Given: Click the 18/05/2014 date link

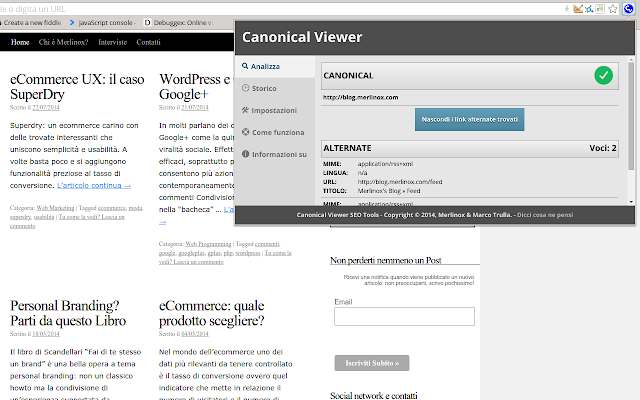Looking at the screenshot, I should [46, 334].
